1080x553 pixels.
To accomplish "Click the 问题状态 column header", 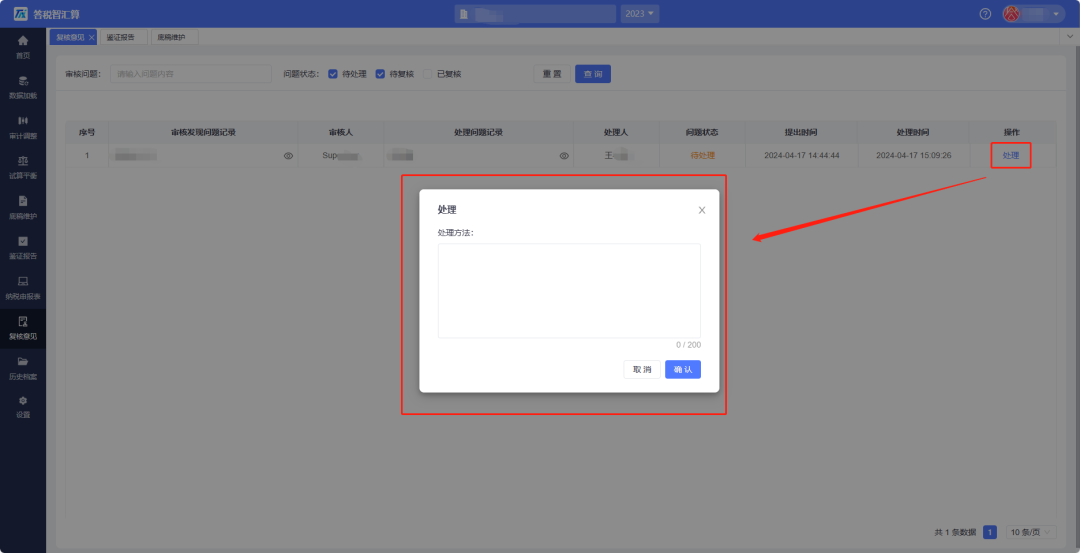I will (703, 132).
